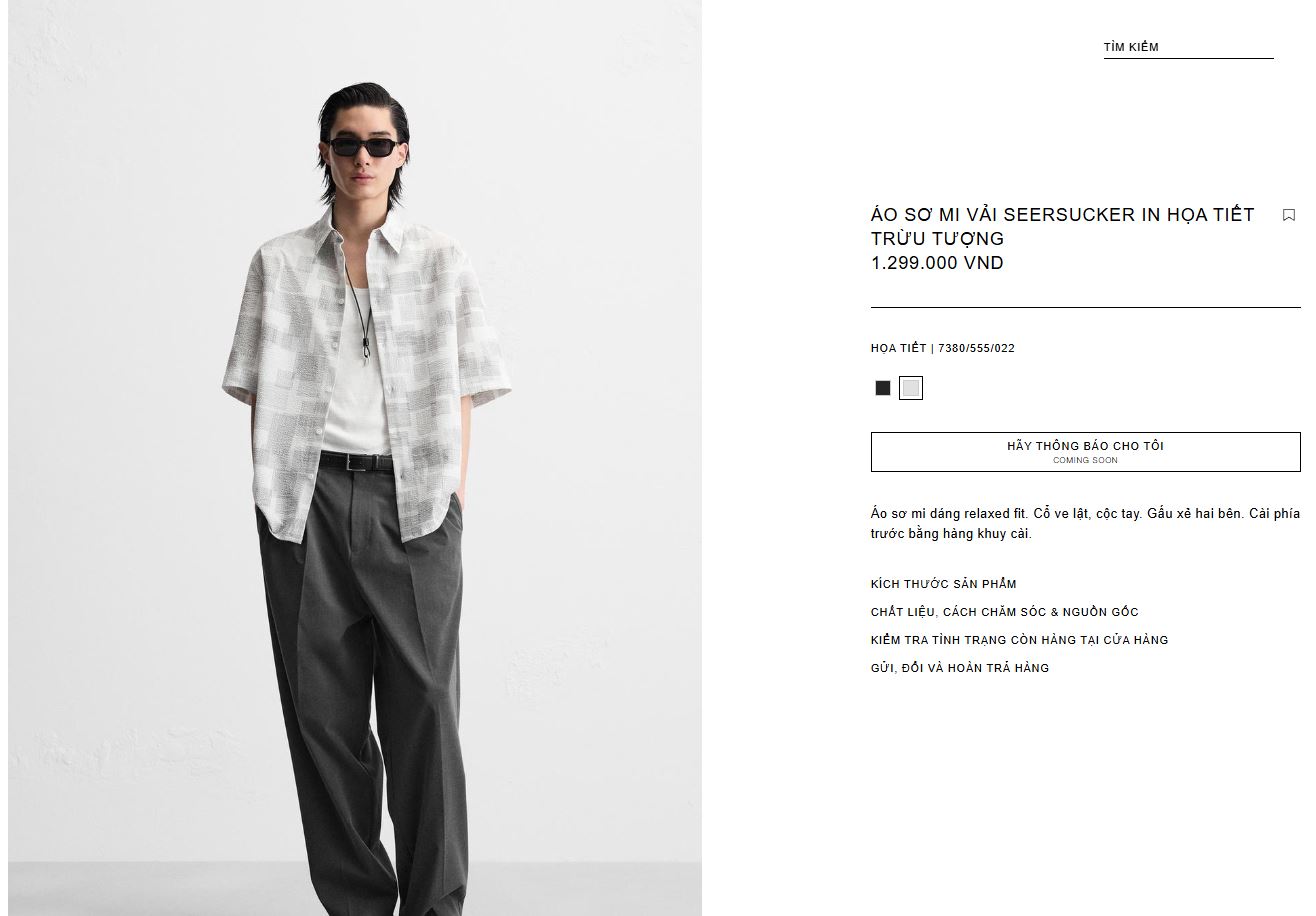
Task: Click the COMING SOON subtext
Action: [x=1086, y=461]
